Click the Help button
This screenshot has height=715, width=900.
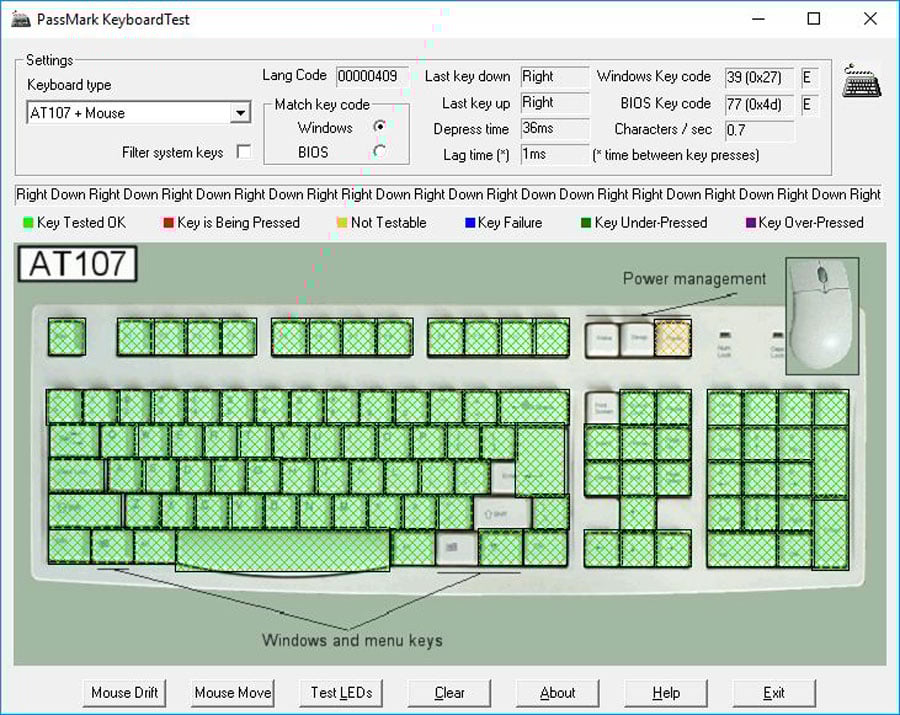pyautogui.click(x=666, y=693)
